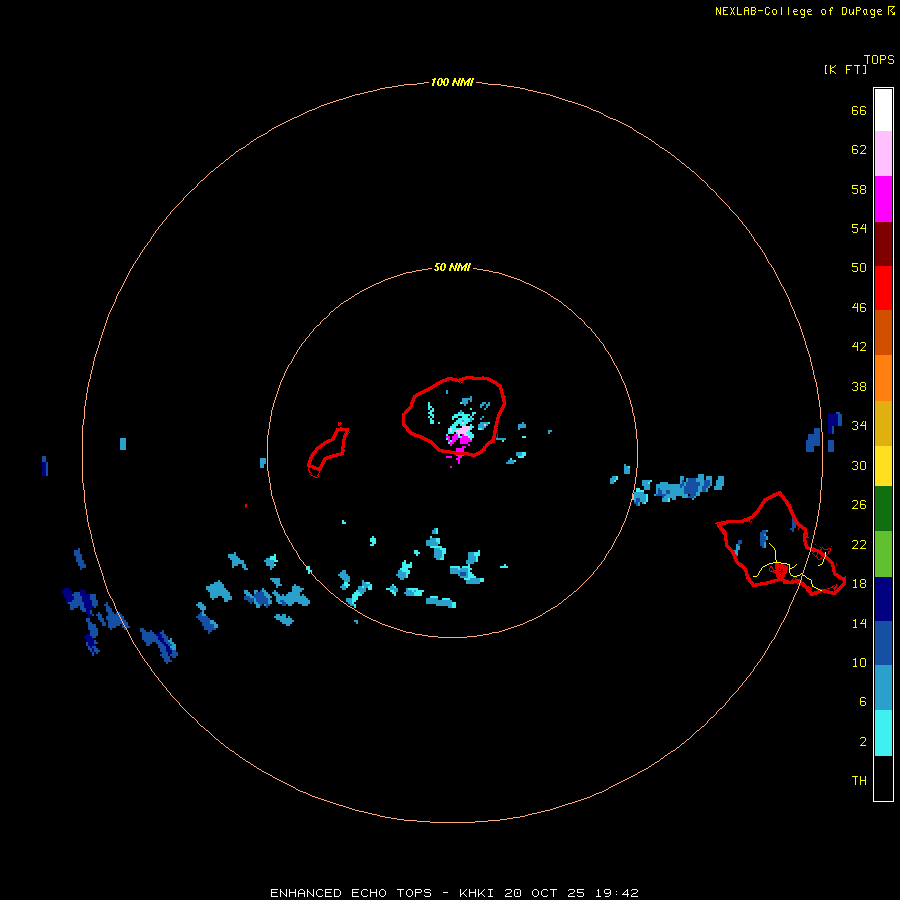Select the yellow 34 kft legend swatch
The image size is (900, 900).
(x=883, y=465)
